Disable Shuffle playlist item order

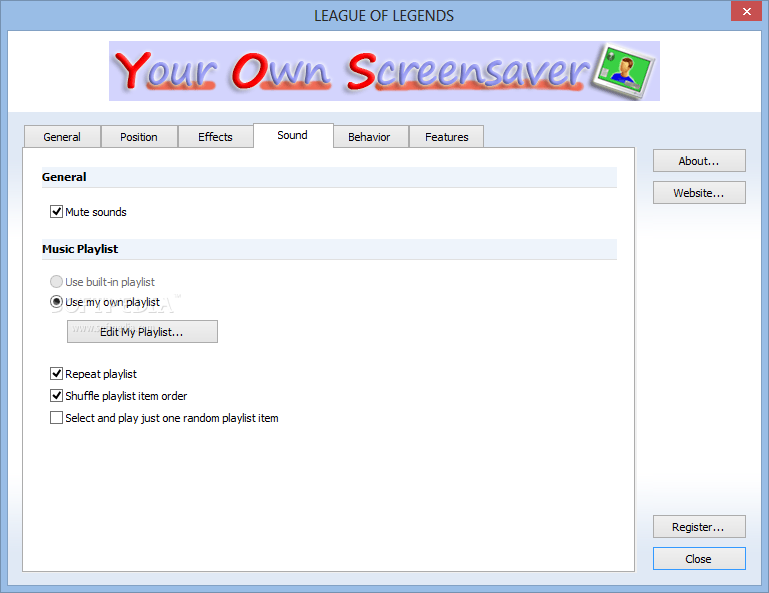(x=56, y=395)
